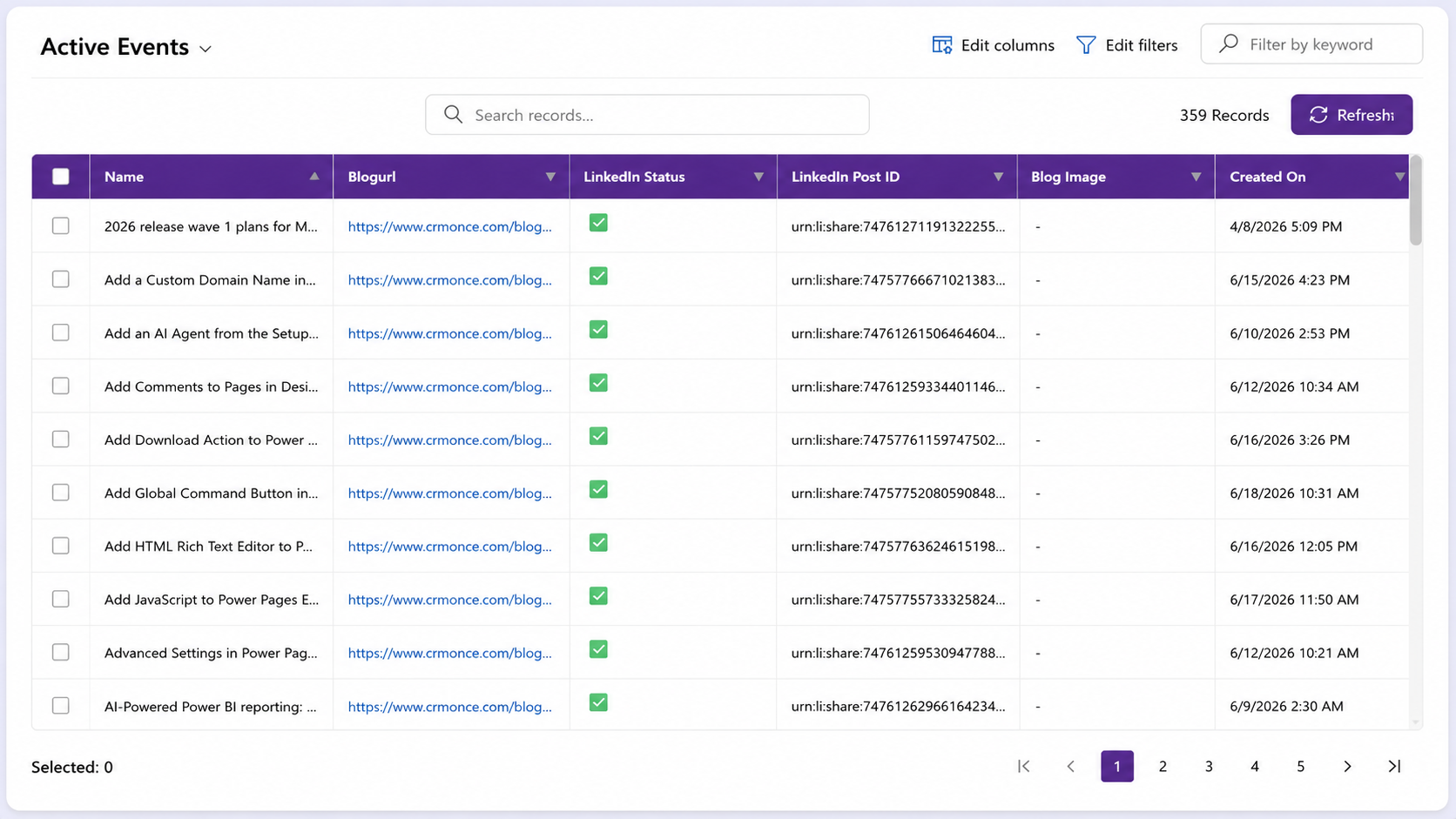
Task: Open the Created On column dropdown
Action: pyautogui.click(x=1399, y=177)
